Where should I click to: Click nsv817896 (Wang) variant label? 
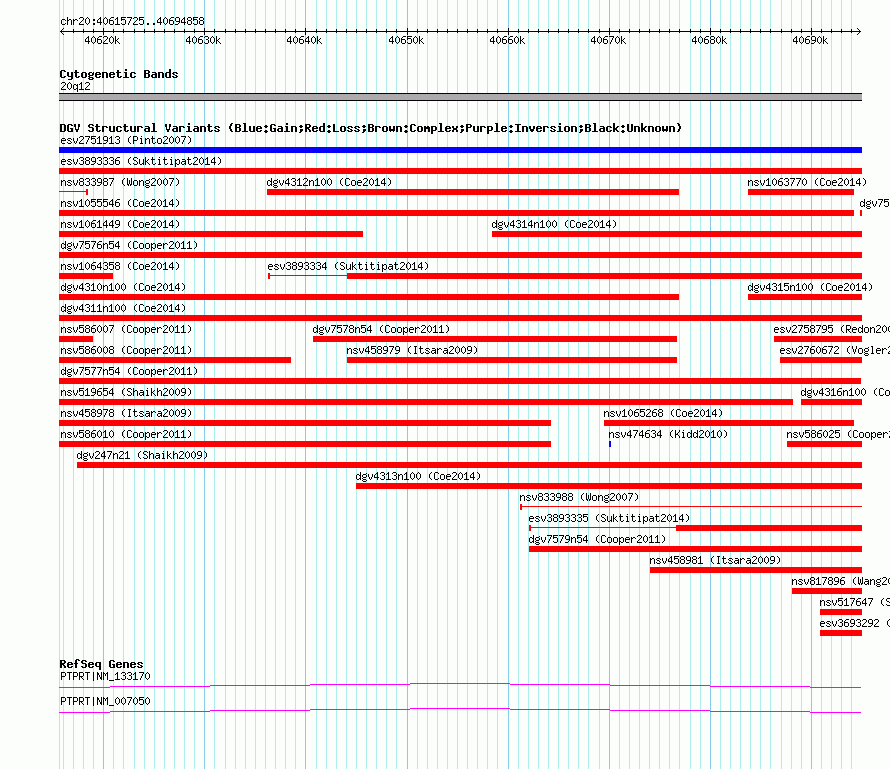[841, 581]
